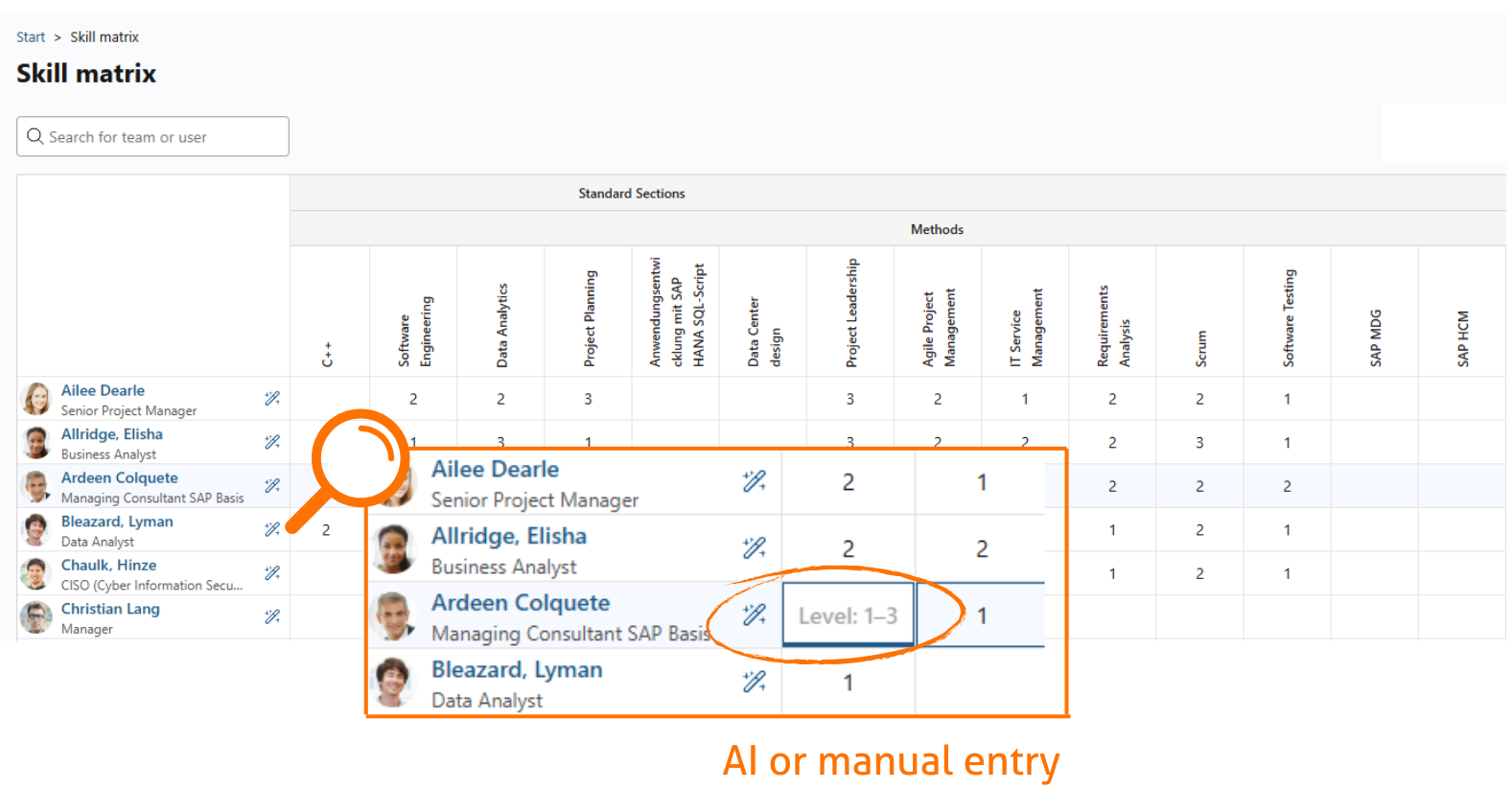Click Bleazard, Lyman's C++ value 2

click(x=326, y=530)
